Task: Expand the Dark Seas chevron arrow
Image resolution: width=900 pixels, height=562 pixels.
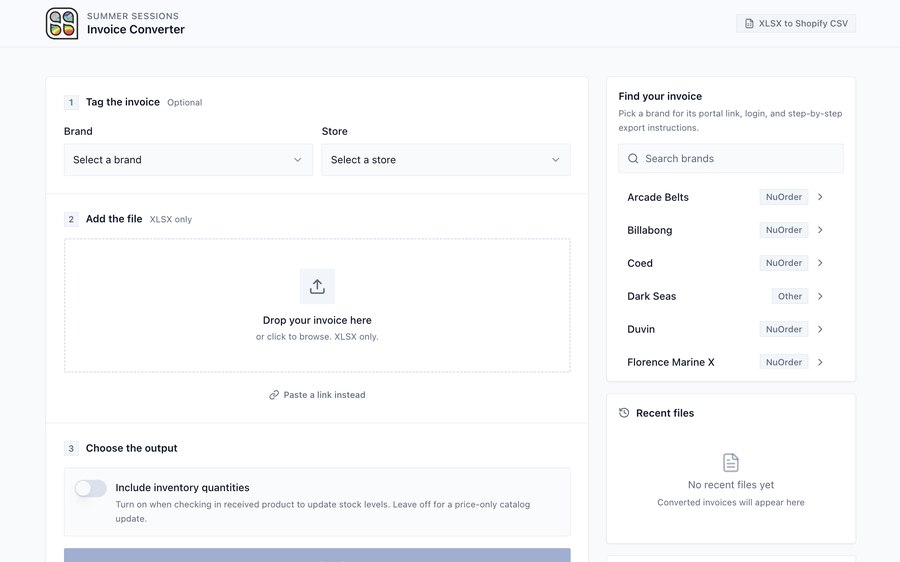Action: (x=820, y=296)
